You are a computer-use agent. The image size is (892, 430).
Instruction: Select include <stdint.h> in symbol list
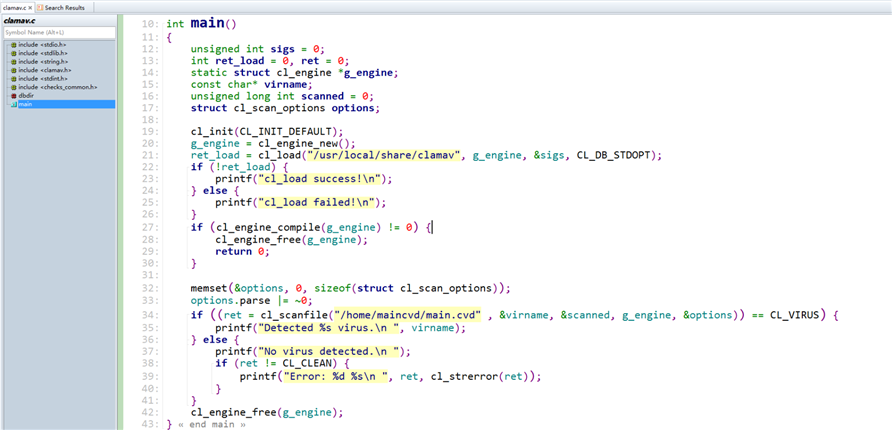[42, 78]
